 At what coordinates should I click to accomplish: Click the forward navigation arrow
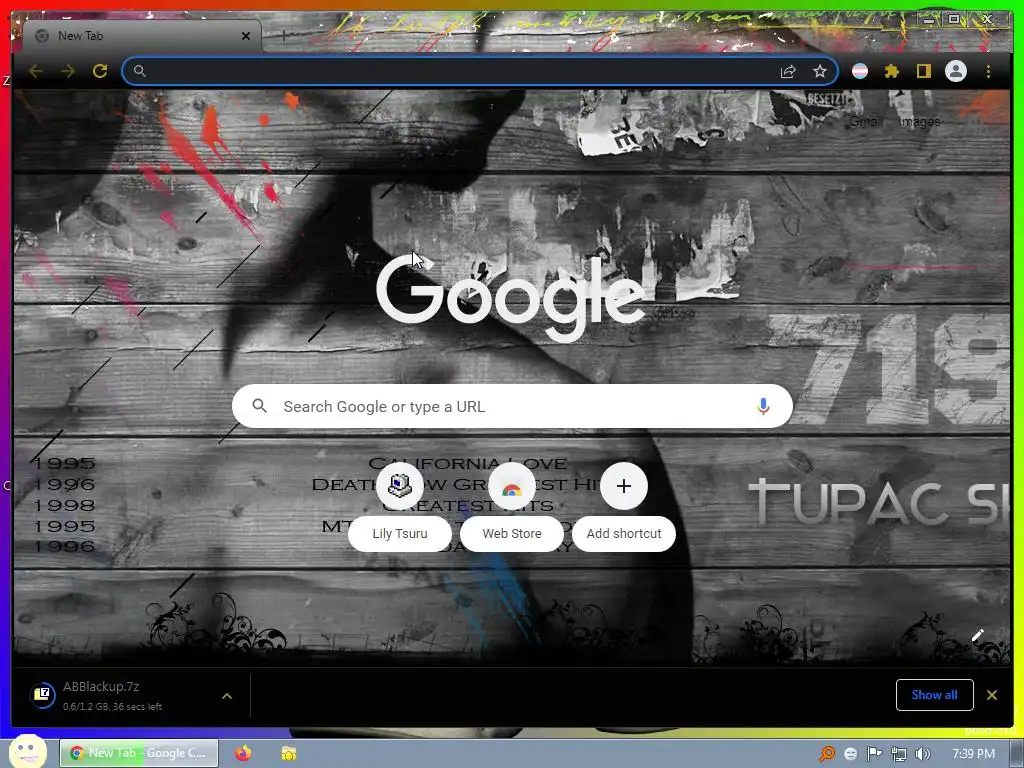pyautogui.click(x=68, y=71)
